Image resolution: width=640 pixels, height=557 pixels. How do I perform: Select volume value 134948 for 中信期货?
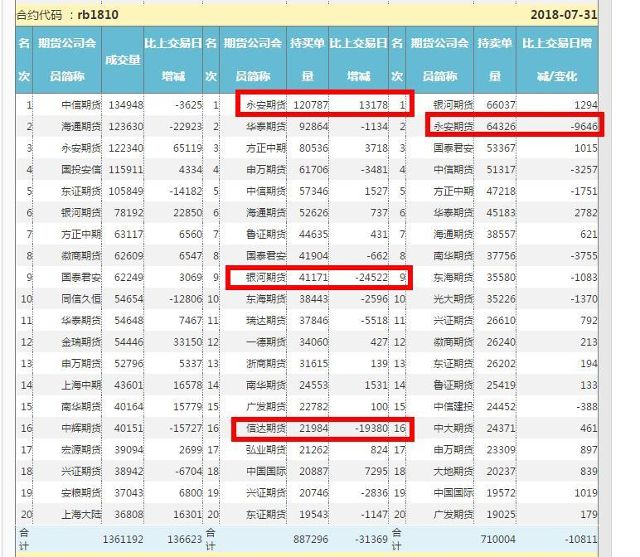[126, 105]
